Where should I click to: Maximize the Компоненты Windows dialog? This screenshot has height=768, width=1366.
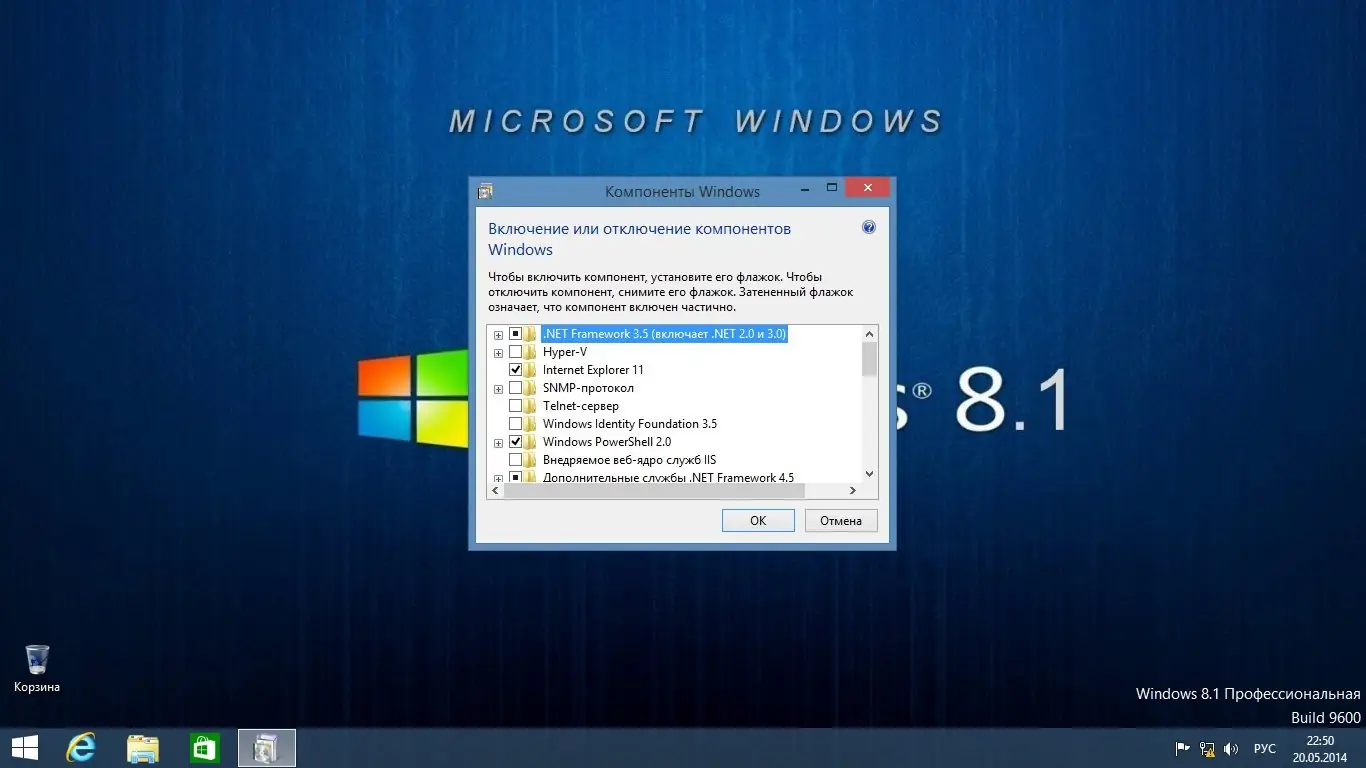click(832, 188)
